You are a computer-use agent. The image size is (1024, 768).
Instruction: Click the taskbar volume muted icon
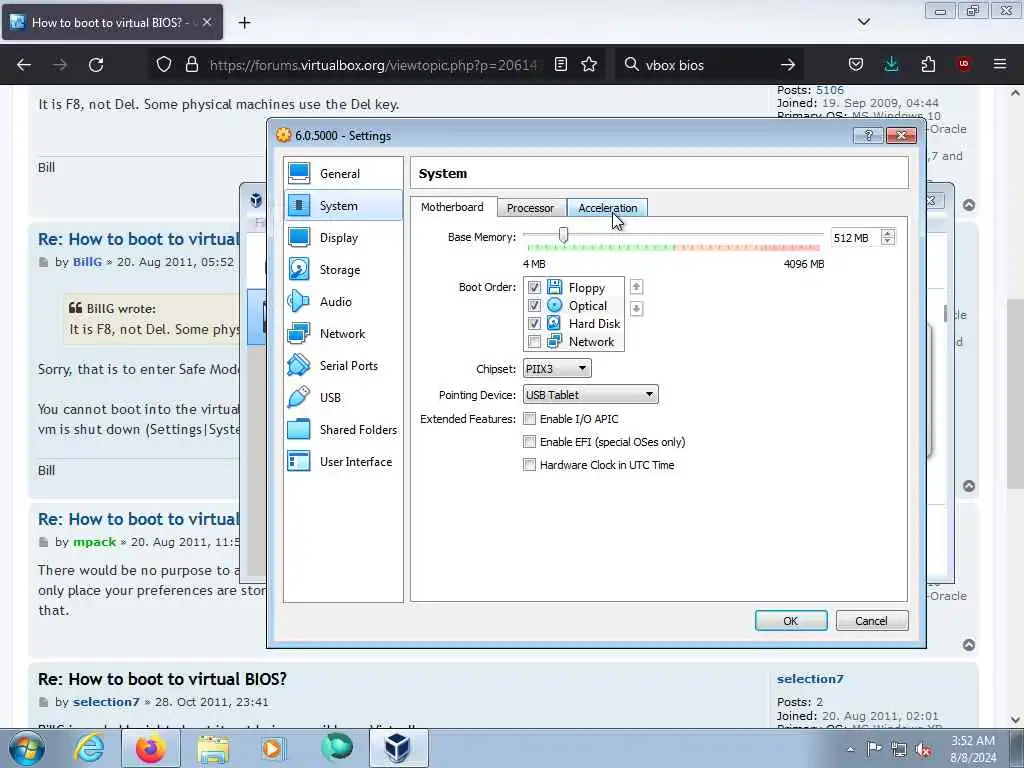pyautogui.click(x=923, y=749)
